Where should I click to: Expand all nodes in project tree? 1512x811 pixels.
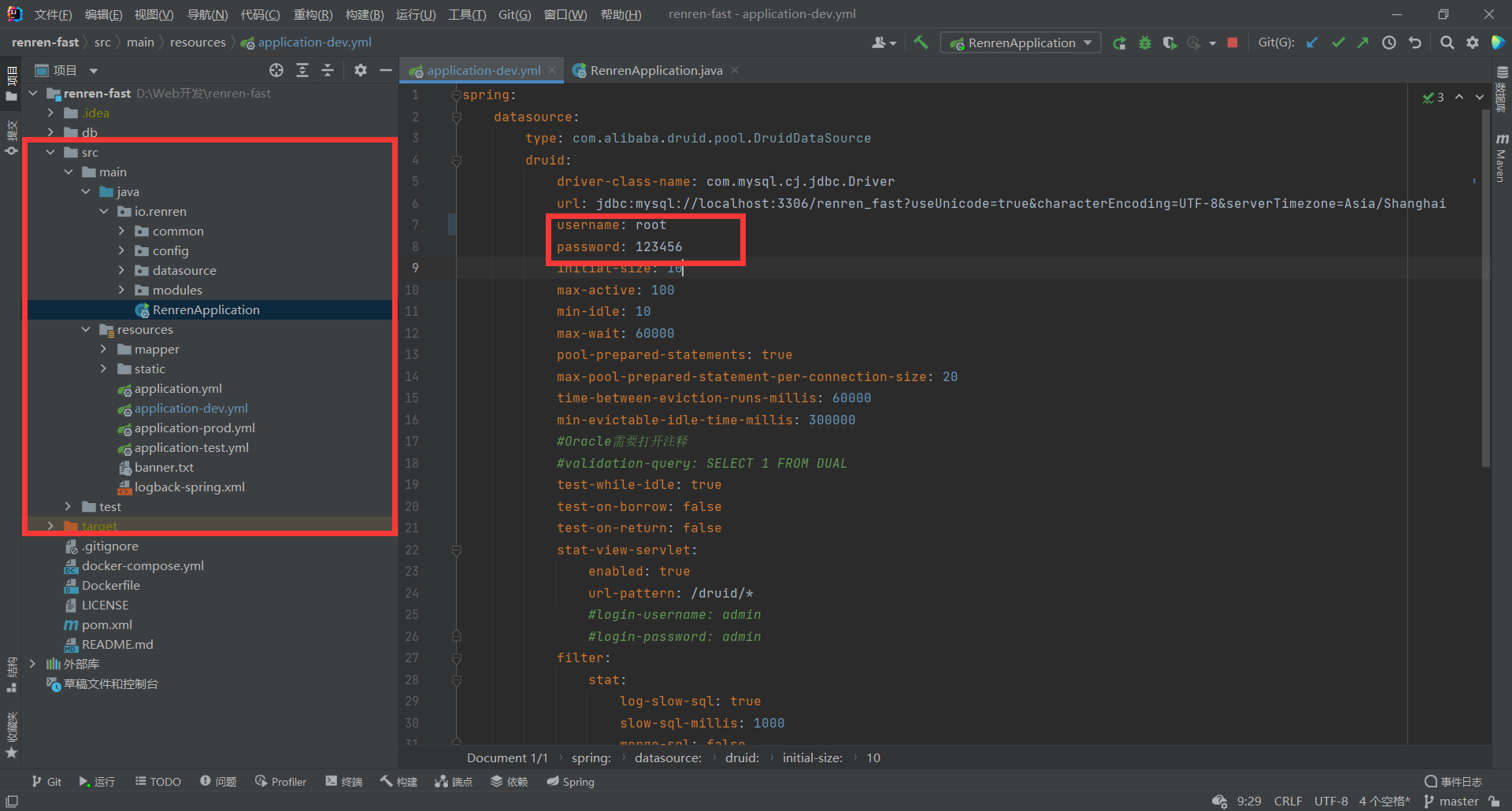[302, 70]
